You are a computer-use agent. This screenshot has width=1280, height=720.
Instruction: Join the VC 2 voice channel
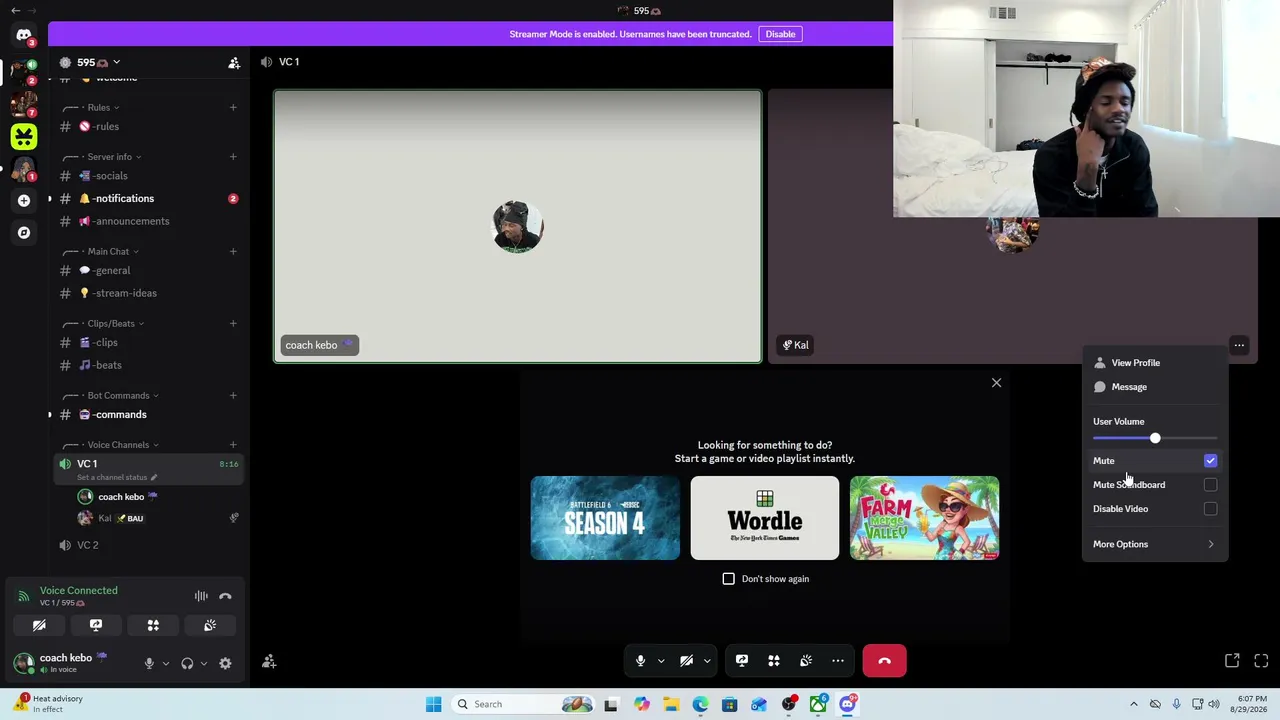click(x=146, y=545)
